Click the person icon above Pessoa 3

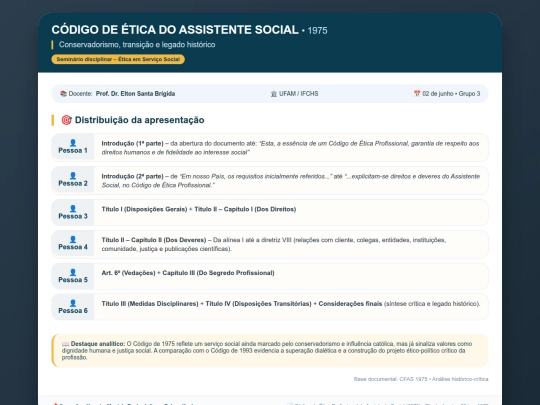[73, 208]
